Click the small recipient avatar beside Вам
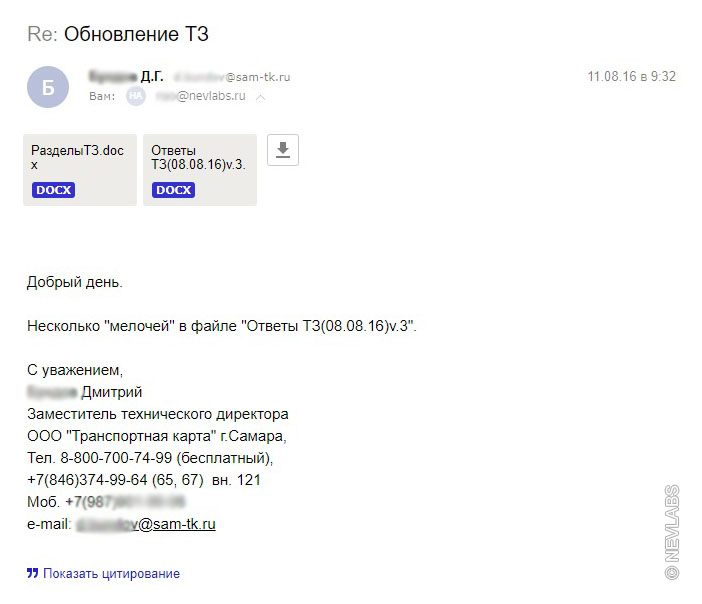The width and height of the screenshot is (702, 604). pos(135,97)
